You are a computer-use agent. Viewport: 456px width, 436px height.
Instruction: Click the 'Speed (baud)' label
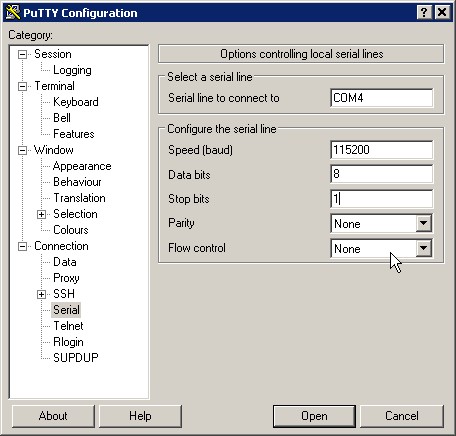pyautogui.click(x=200, y=150)
